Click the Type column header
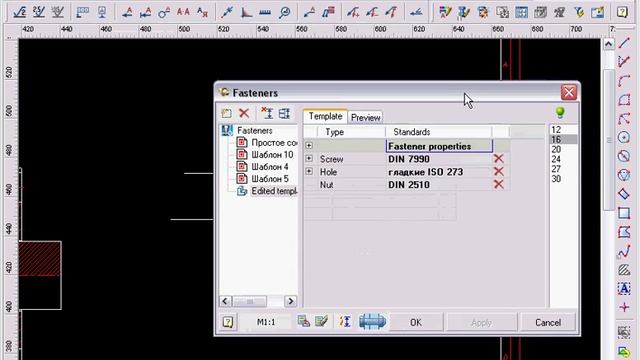The height and width of the screenshot is (360, 640). [351, 132]
